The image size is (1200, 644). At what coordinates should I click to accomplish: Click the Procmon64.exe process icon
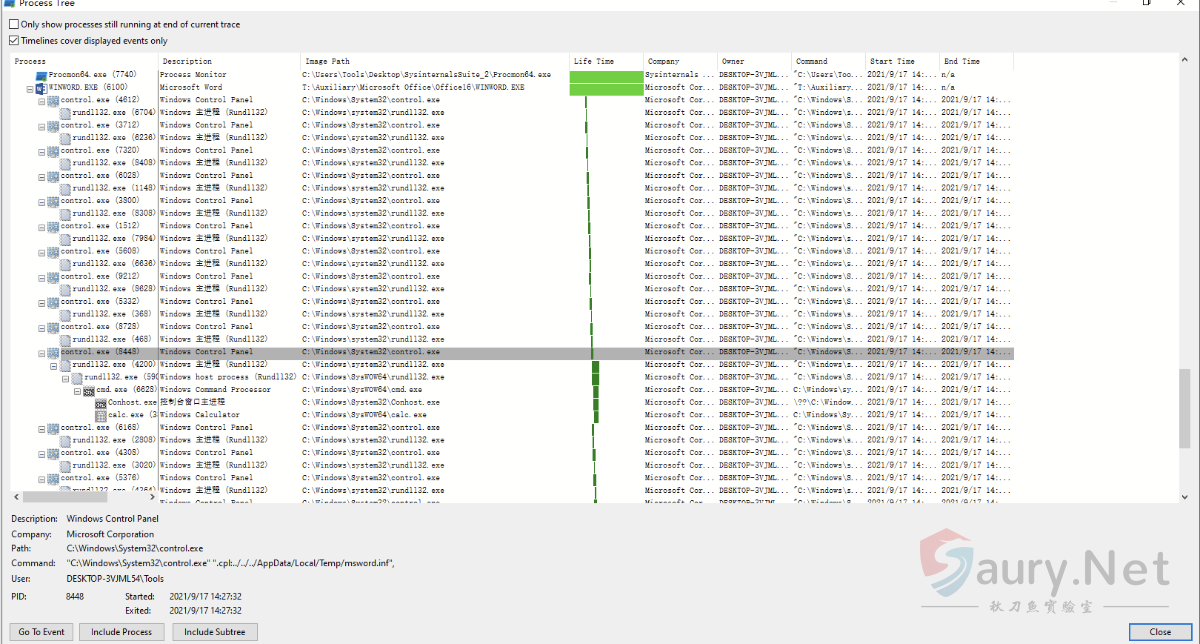(41, 75)
